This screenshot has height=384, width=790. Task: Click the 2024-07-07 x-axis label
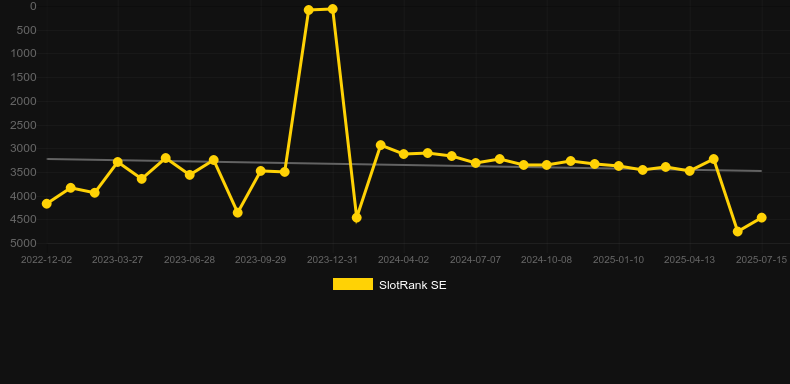click(x=476, y=260)
